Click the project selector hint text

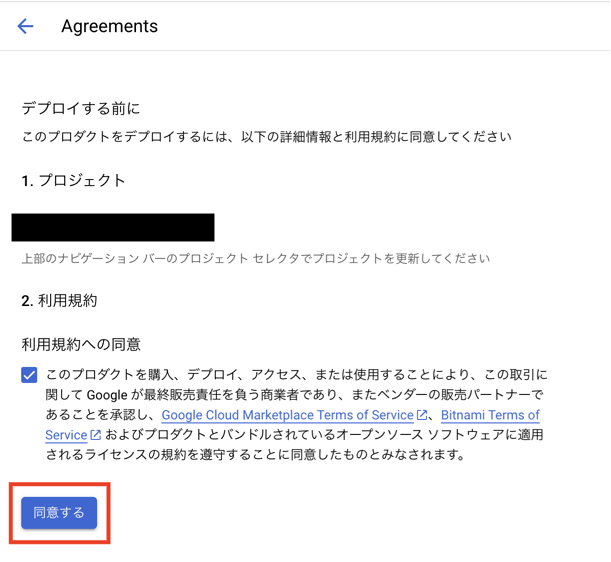tap(256, 258)
